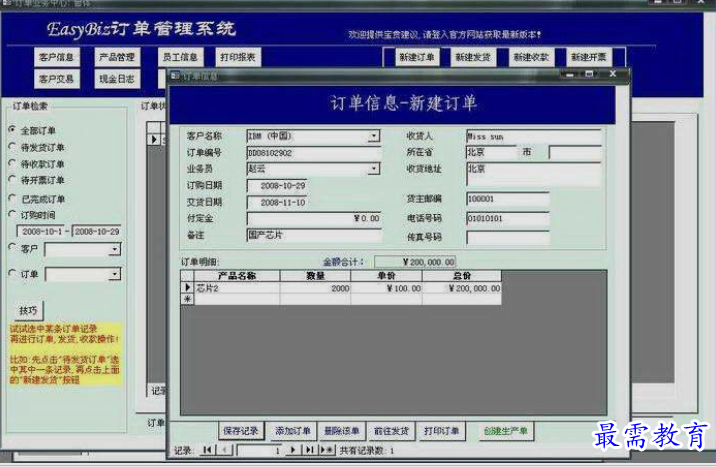
Task: Select 待开票订单 radio button
Action: pos(12,179)
